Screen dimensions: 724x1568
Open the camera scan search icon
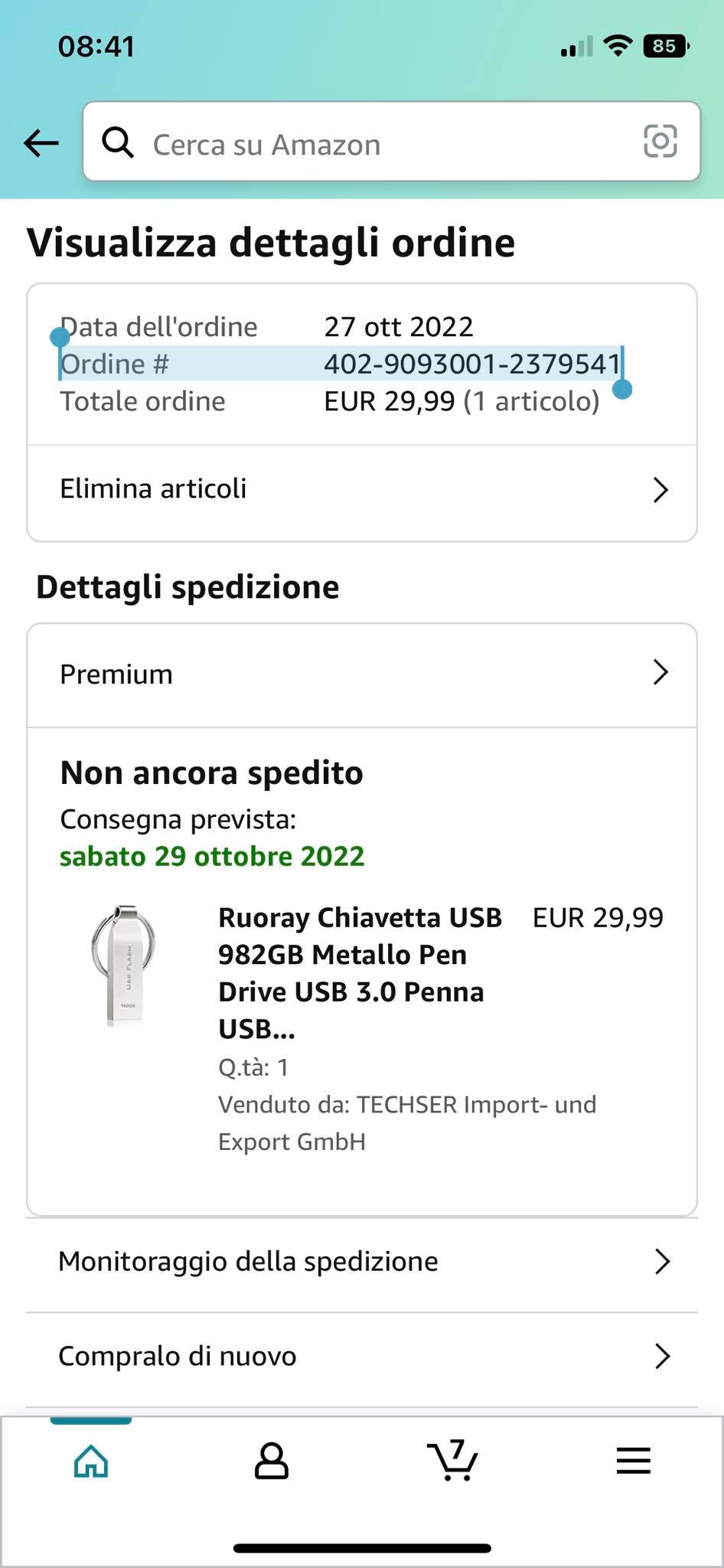(x=660, y=141)
